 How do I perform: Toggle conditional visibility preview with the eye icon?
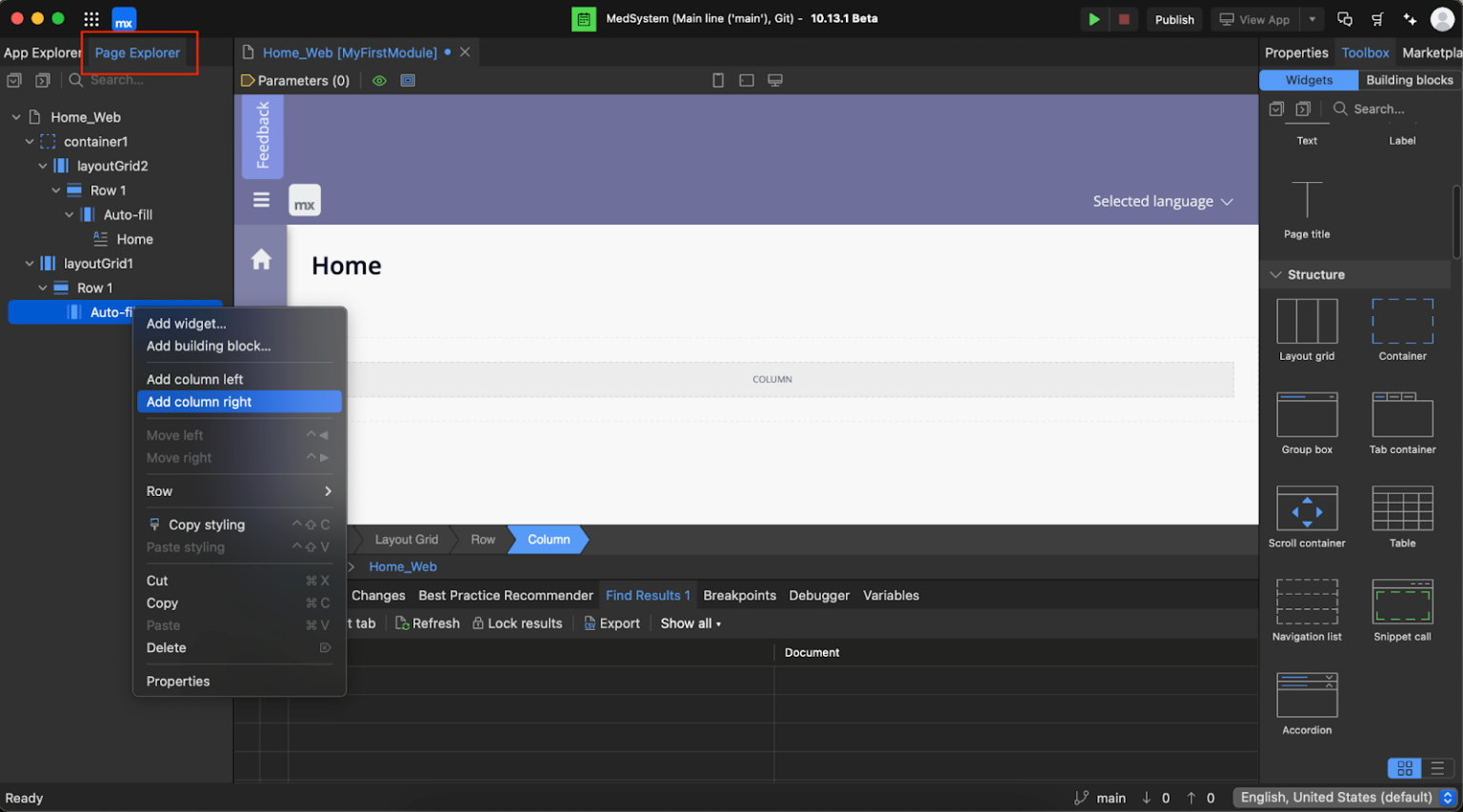[379, 80]
